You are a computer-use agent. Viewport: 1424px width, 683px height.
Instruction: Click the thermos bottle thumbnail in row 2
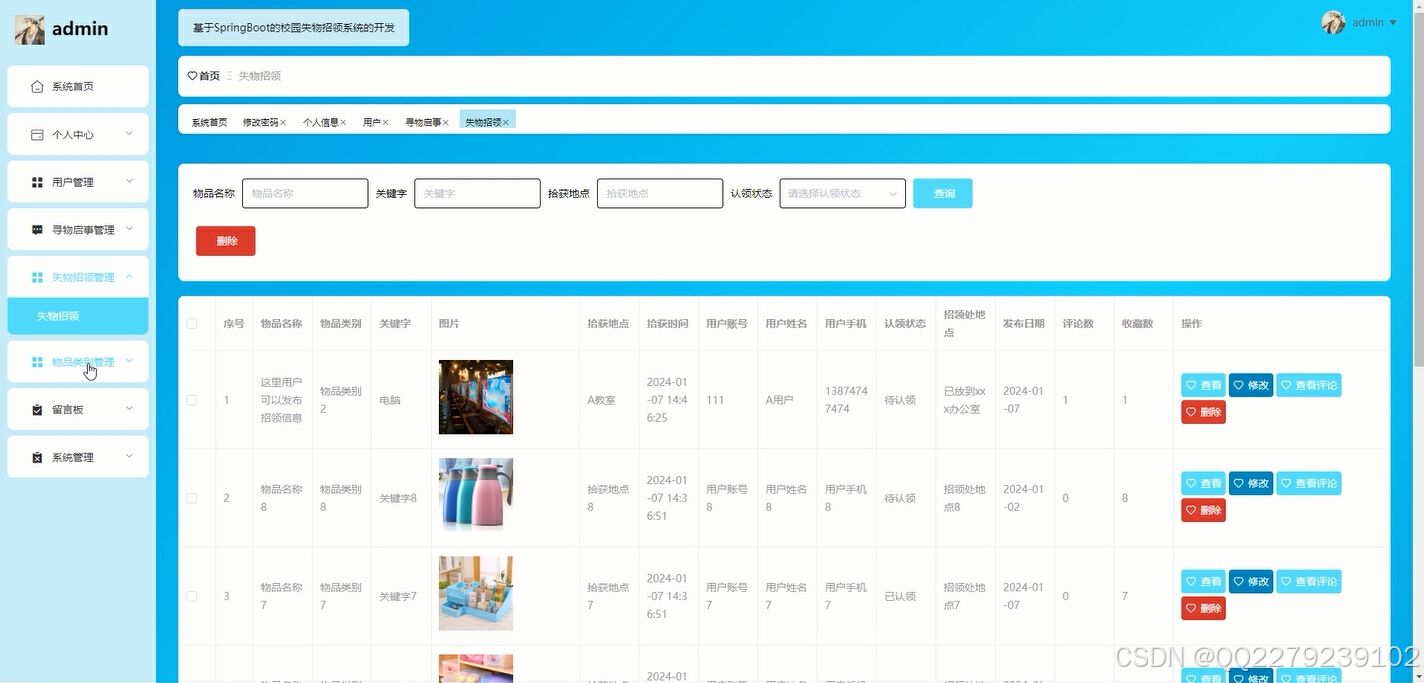tap(475, 495)
